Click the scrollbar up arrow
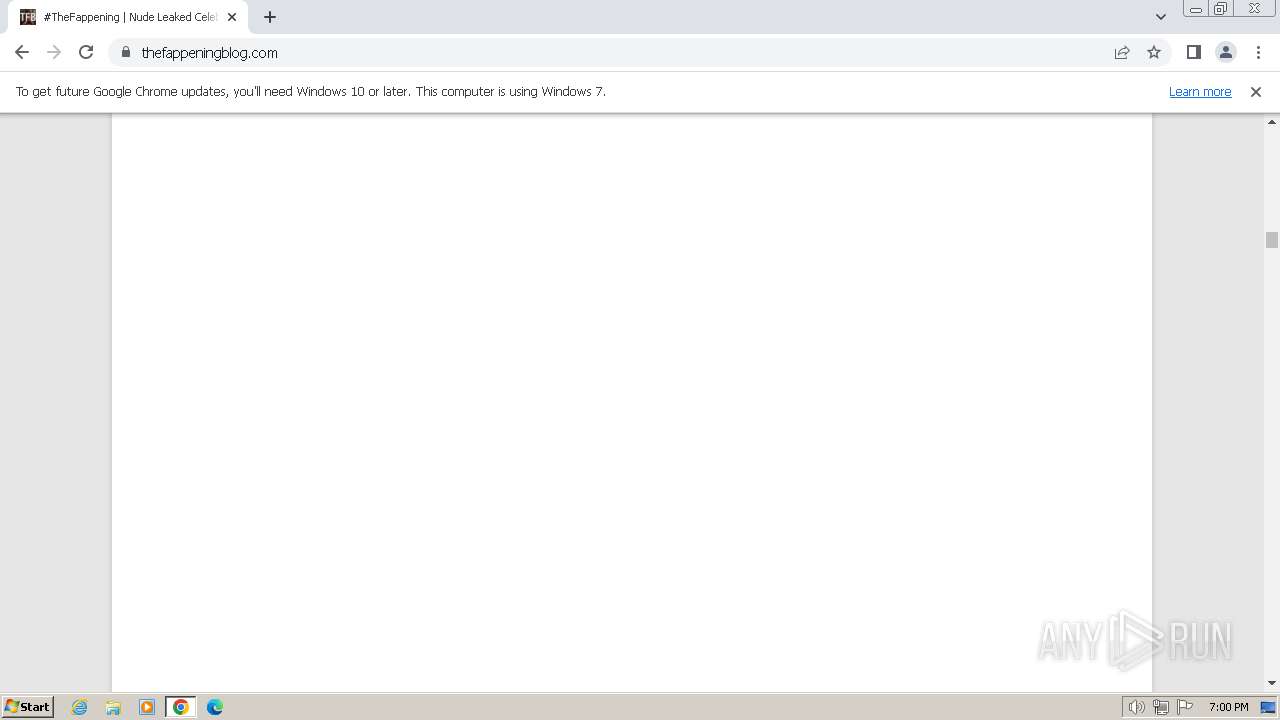The height and width of the screenshot is (720, 1280). click(1272, 121)
